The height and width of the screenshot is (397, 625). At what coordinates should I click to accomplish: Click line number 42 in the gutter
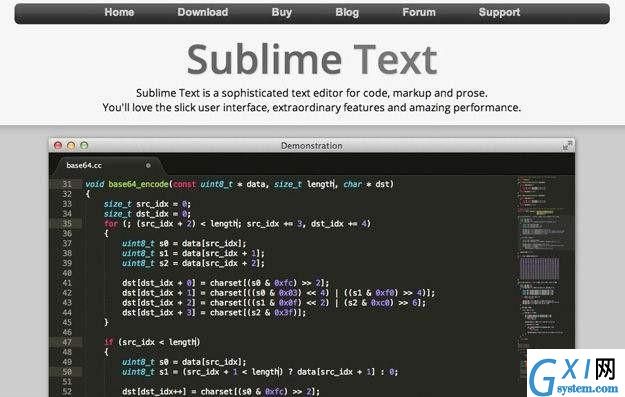[67, 293]
